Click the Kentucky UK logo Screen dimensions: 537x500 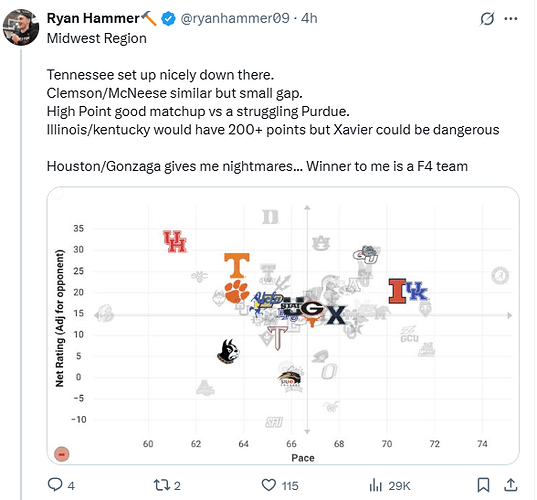coord(417,291)
